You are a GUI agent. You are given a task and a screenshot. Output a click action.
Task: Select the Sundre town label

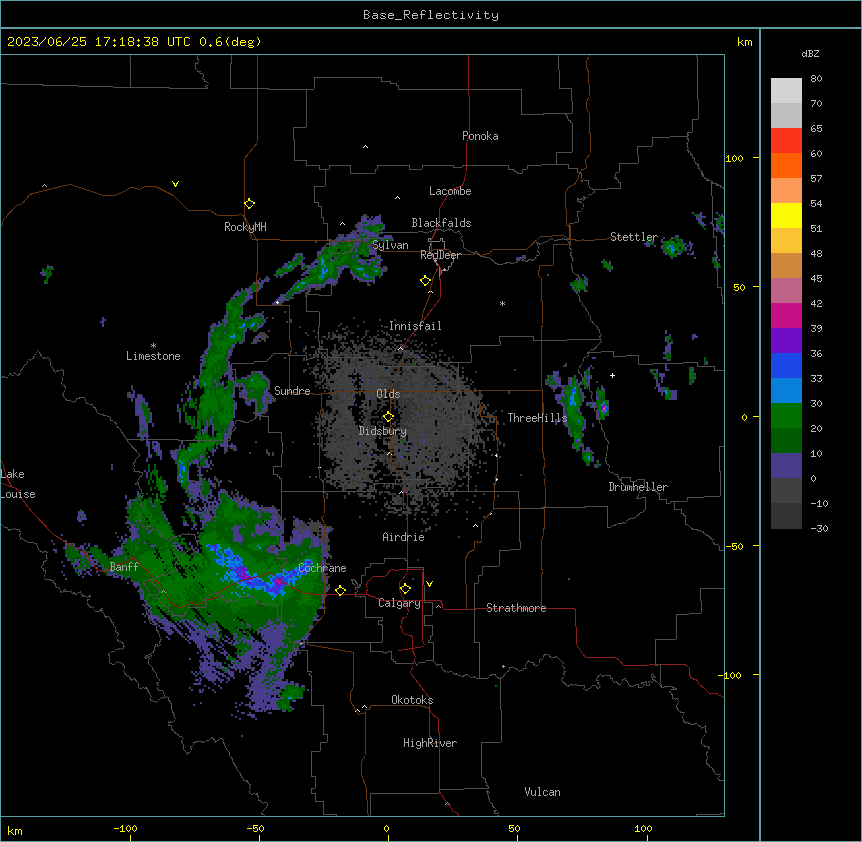(292, 391)
